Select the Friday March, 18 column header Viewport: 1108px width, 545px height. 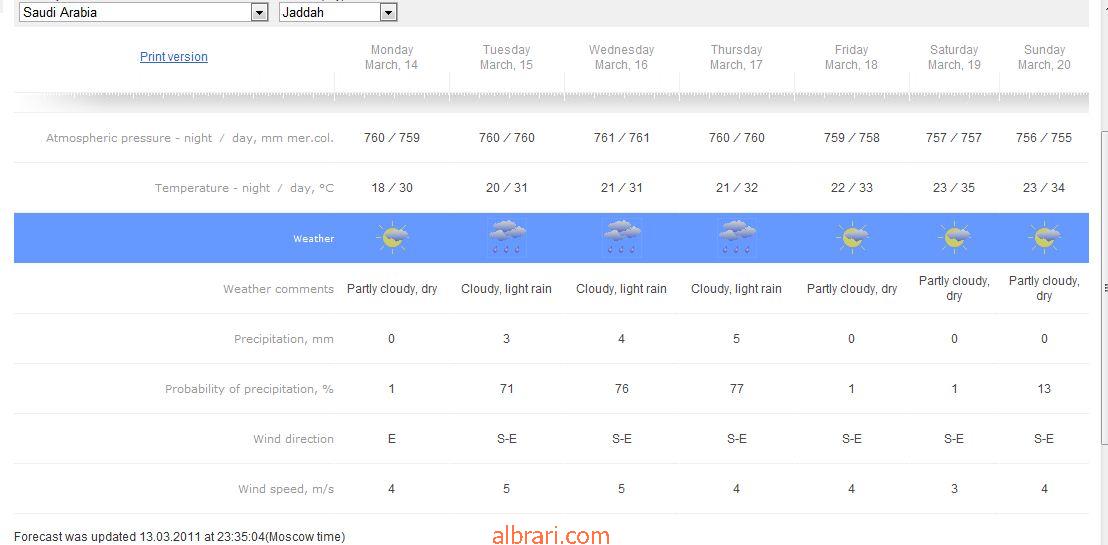[851, 57]
